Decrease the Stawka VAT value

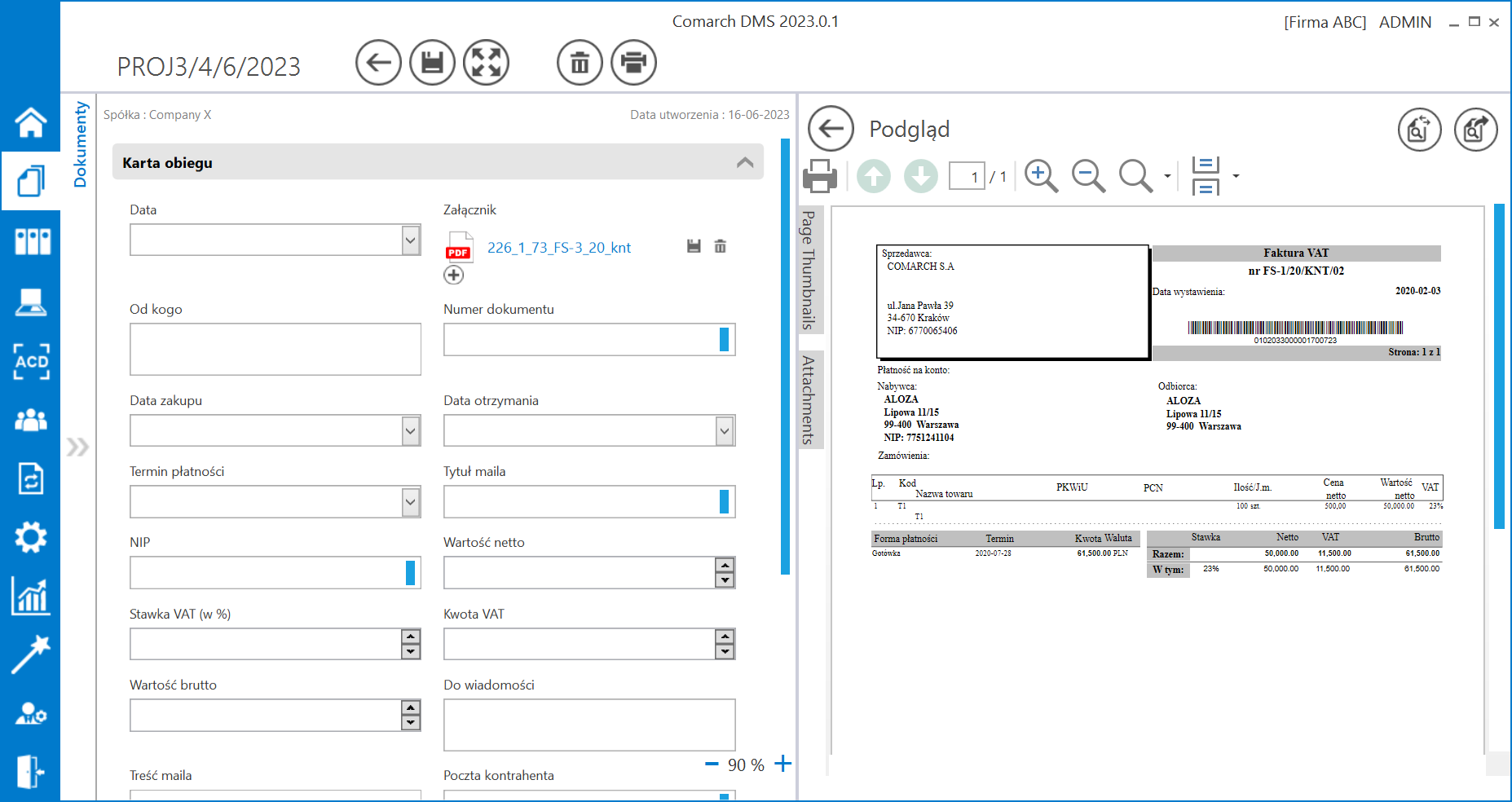pos(411,652)
